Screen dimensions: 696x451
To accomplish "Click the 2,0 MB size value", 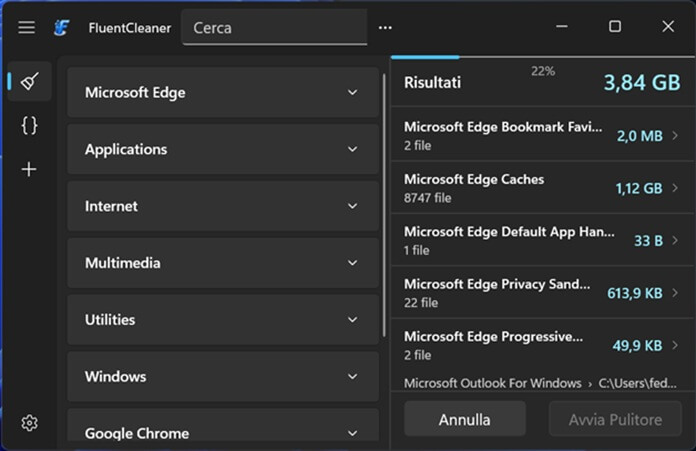I will point(640,136).
